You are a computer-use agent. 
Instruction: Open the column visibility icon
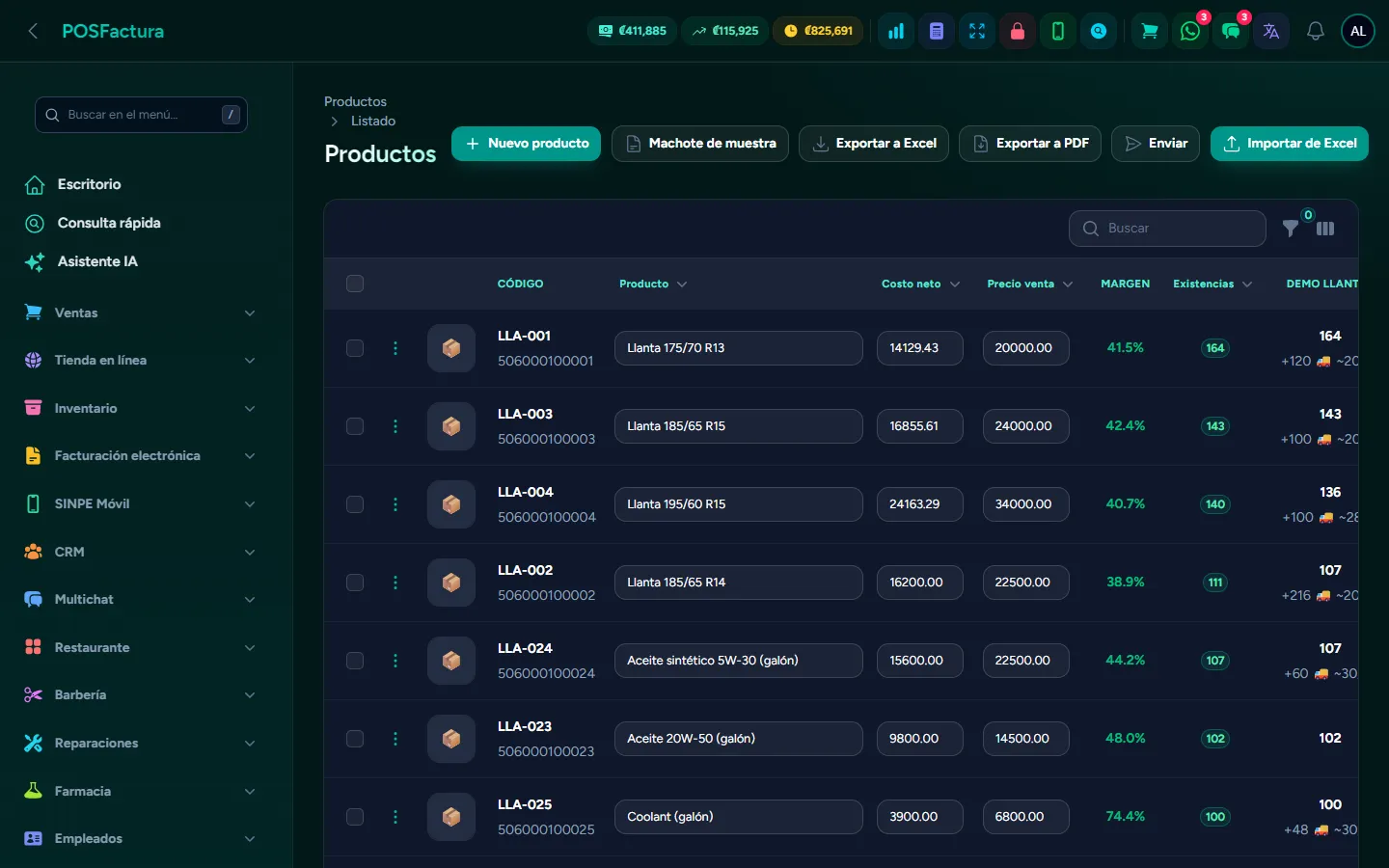(1325, 229)
